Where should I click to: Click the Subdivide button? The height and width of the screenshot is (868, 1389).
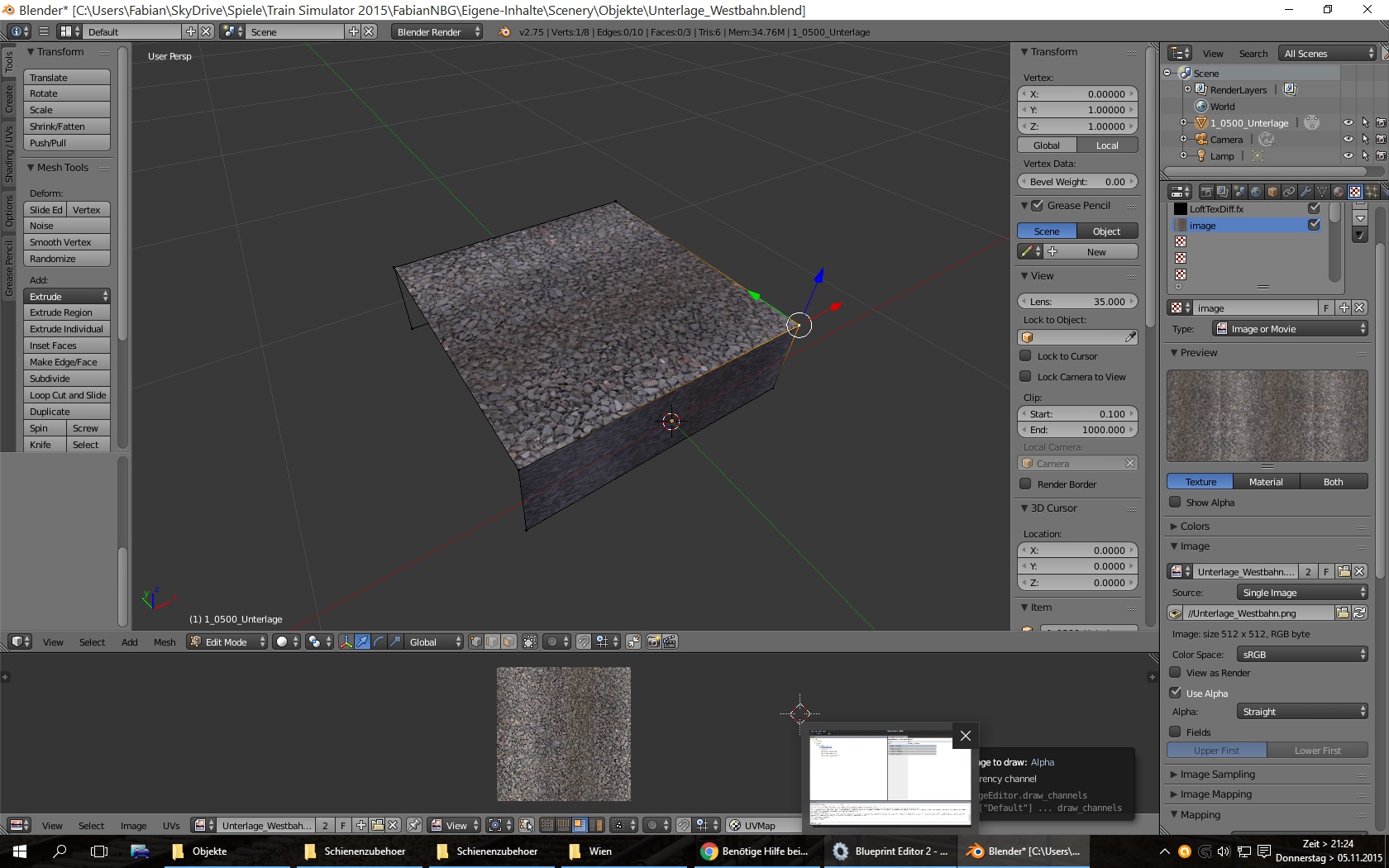click(67, 379)
